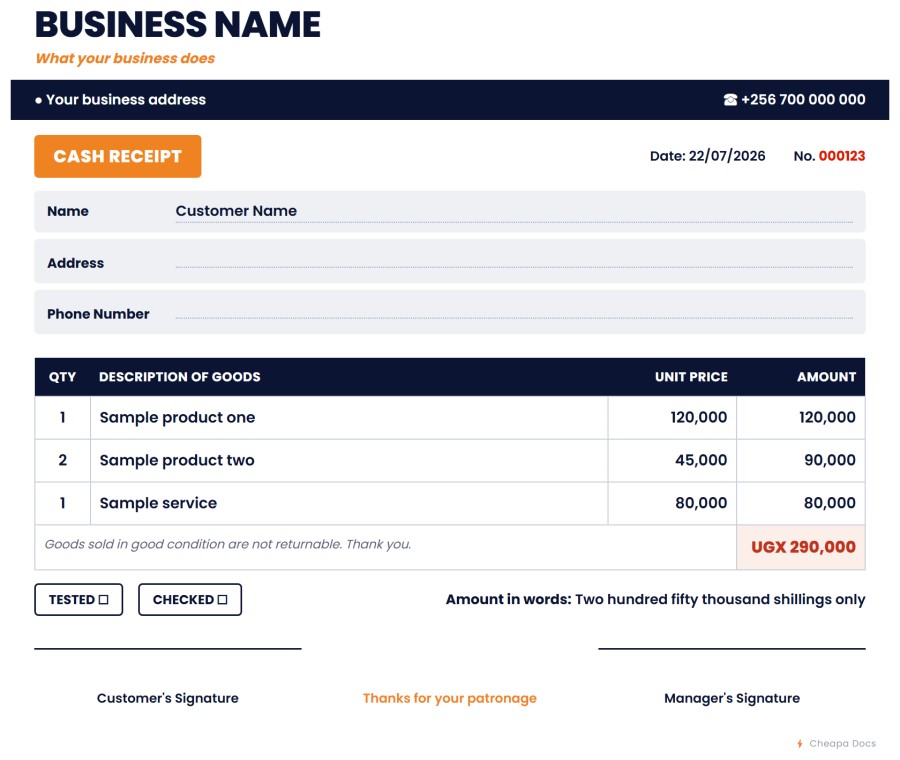Click the Cheapa Docs watermark link

[842, 743]
